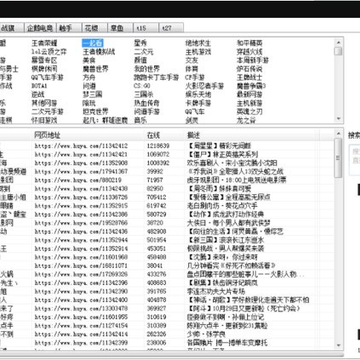Click the category list scroll-up arrow
Image resolution: width=360 pixels, height=360 pixels.
point(338,43)
